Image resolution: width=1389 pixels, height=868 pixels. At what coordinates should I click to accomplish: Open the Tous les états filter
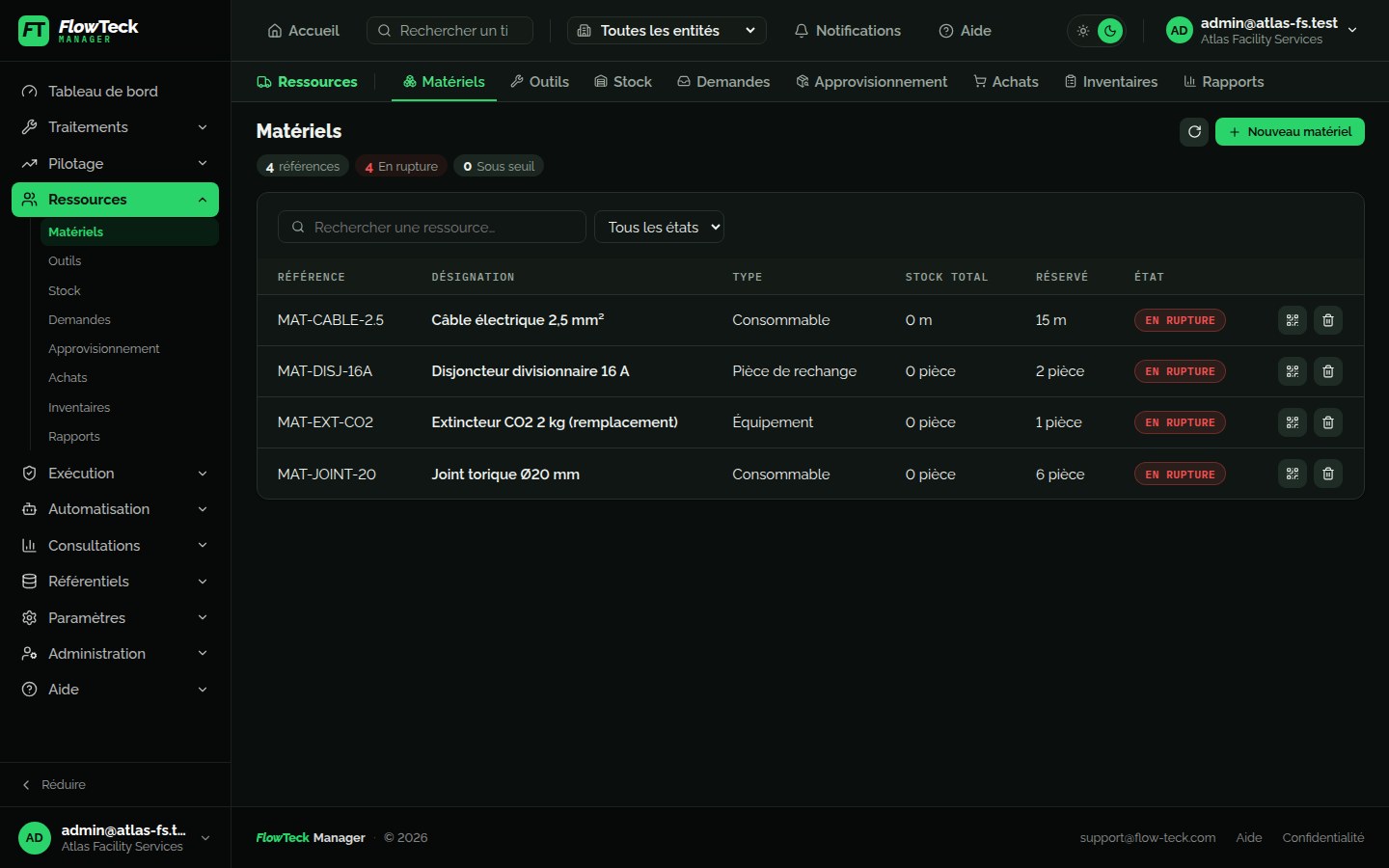click(659, 228)
